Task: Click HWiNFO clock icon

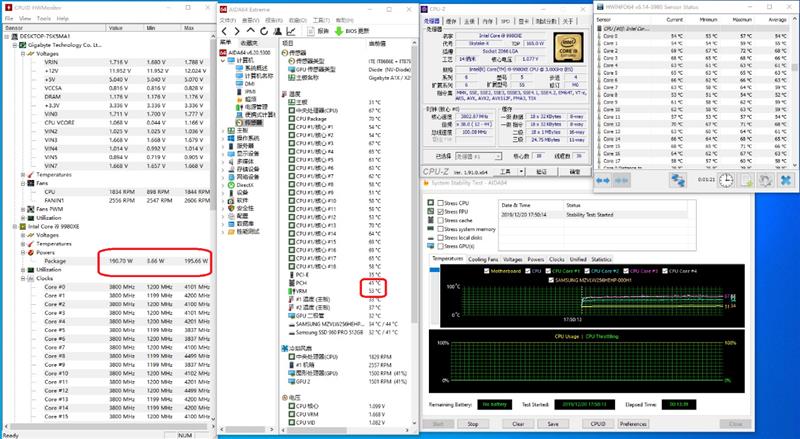Action: [726, 180]
